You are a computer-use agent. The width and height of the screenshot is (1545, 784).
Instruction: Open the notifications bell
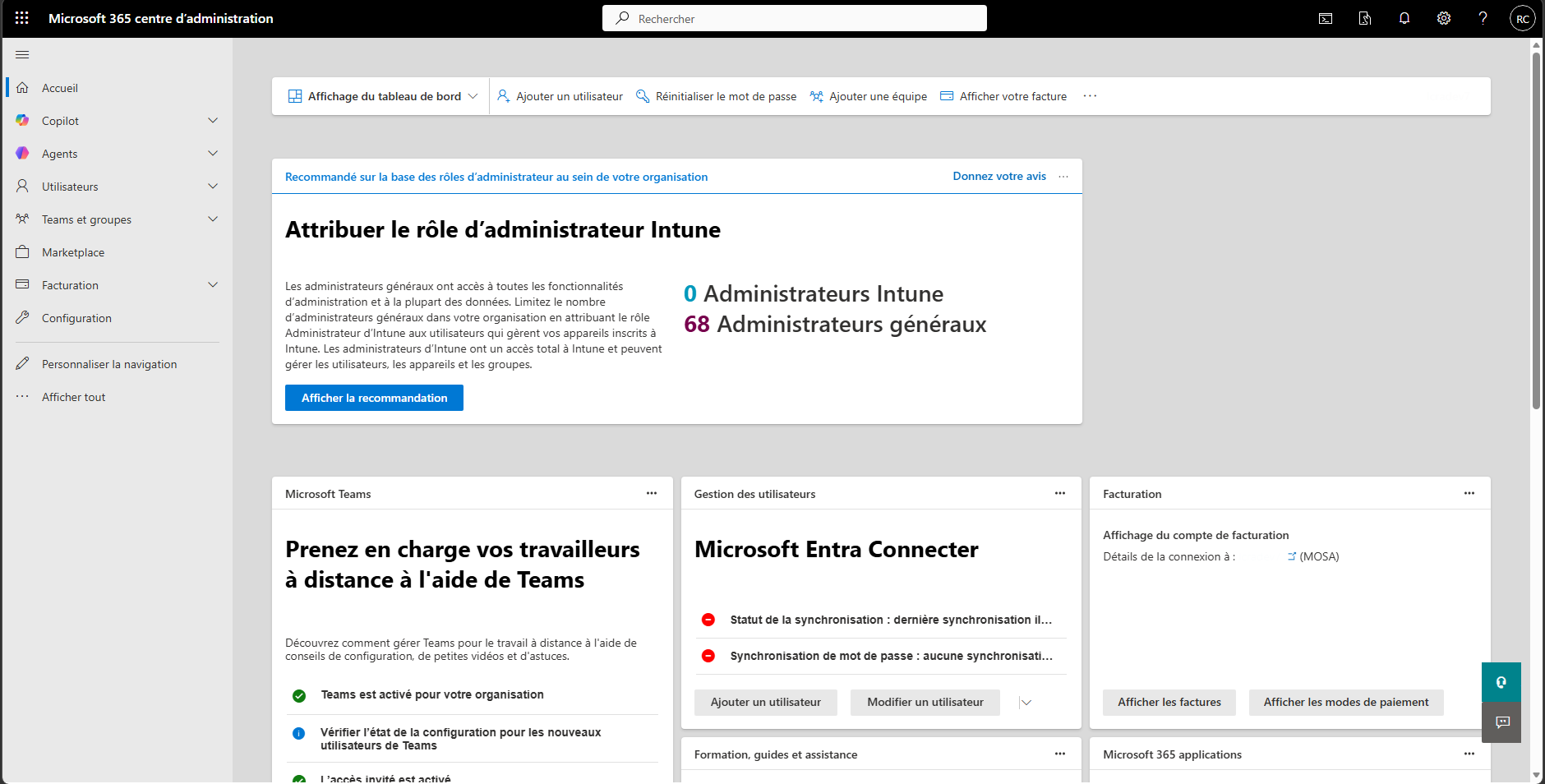coord(1404,18)
